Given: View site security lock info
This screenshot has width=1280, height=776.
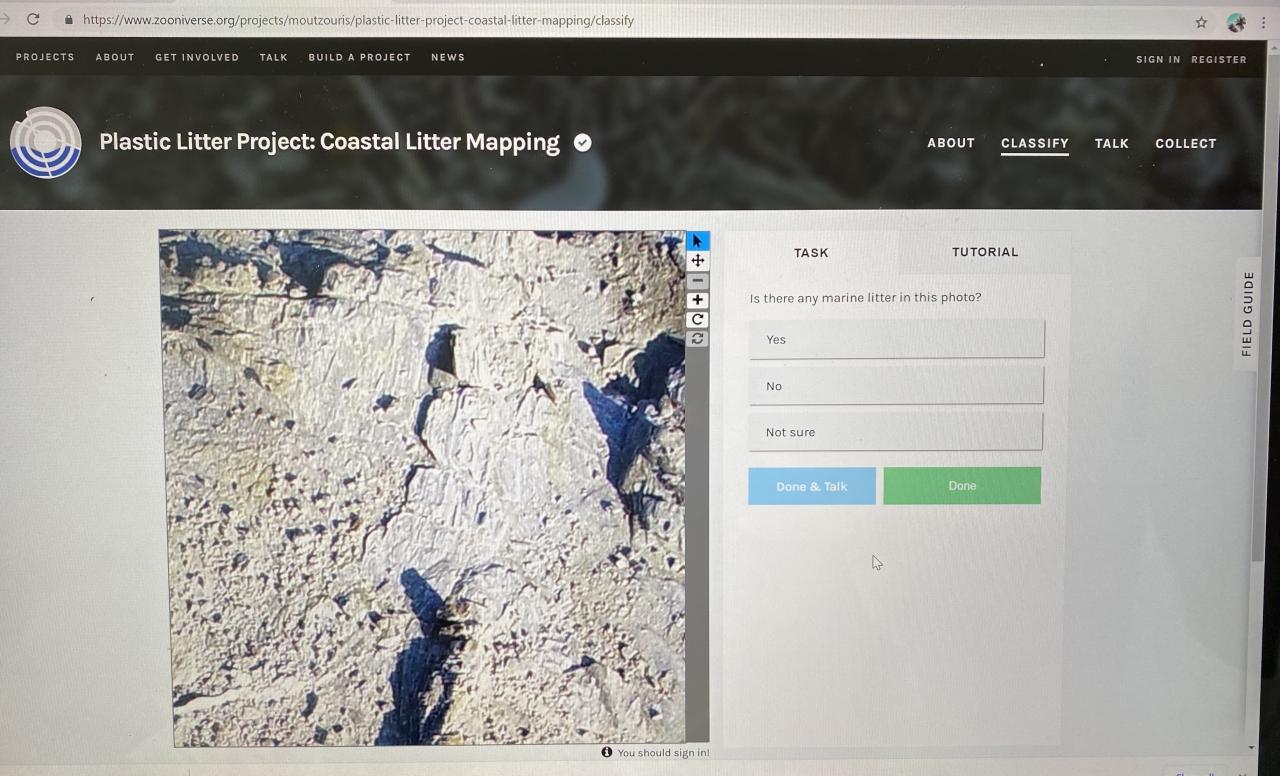Looking at the screenshot, I should point(69,20).
